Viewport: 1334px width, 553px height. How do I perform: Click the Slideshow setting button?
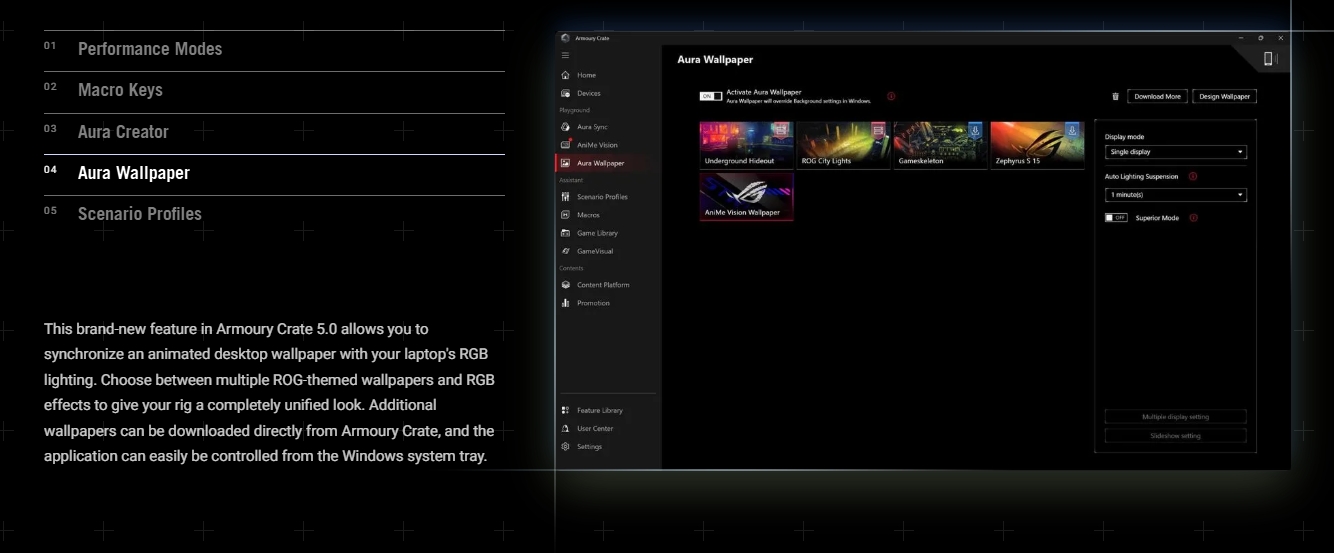point(1176,436)
